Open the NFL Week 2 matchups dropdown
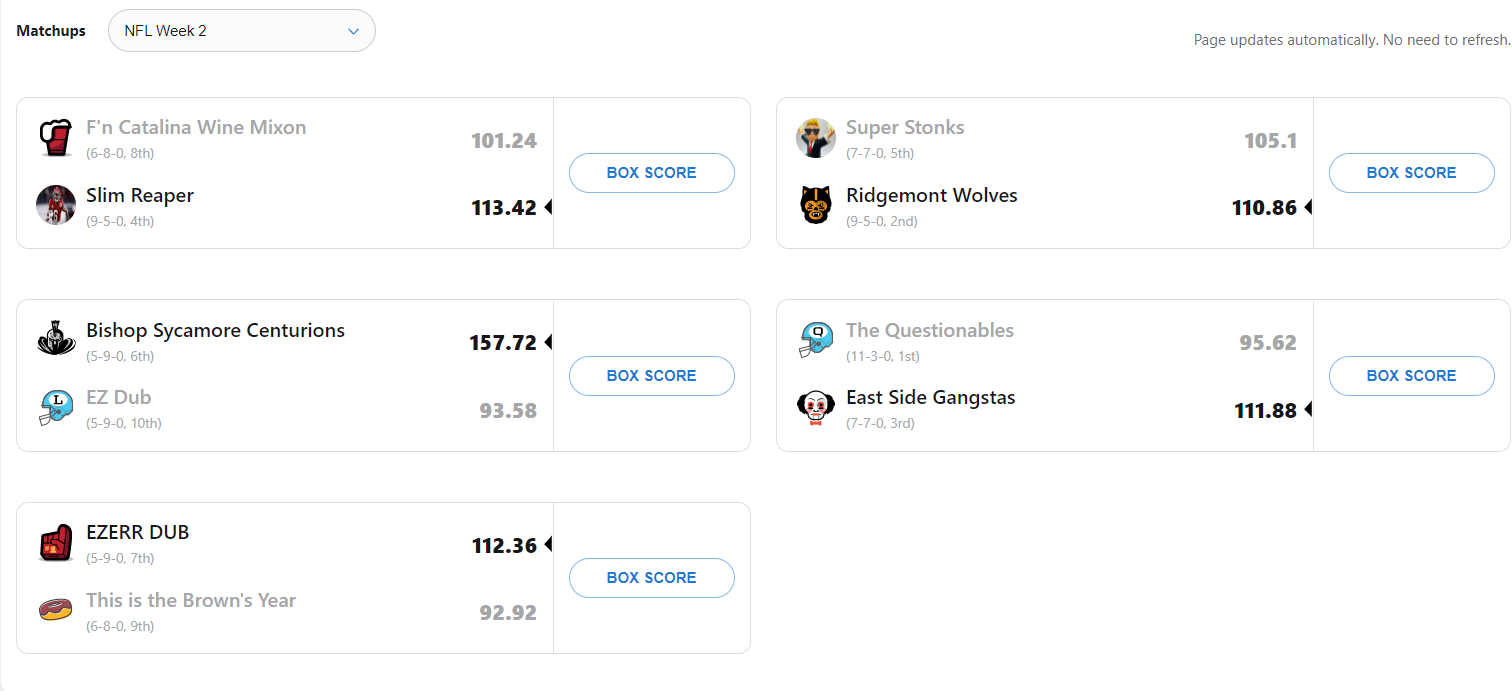Viewport: 1512px width, 691px height. (241, 31)
